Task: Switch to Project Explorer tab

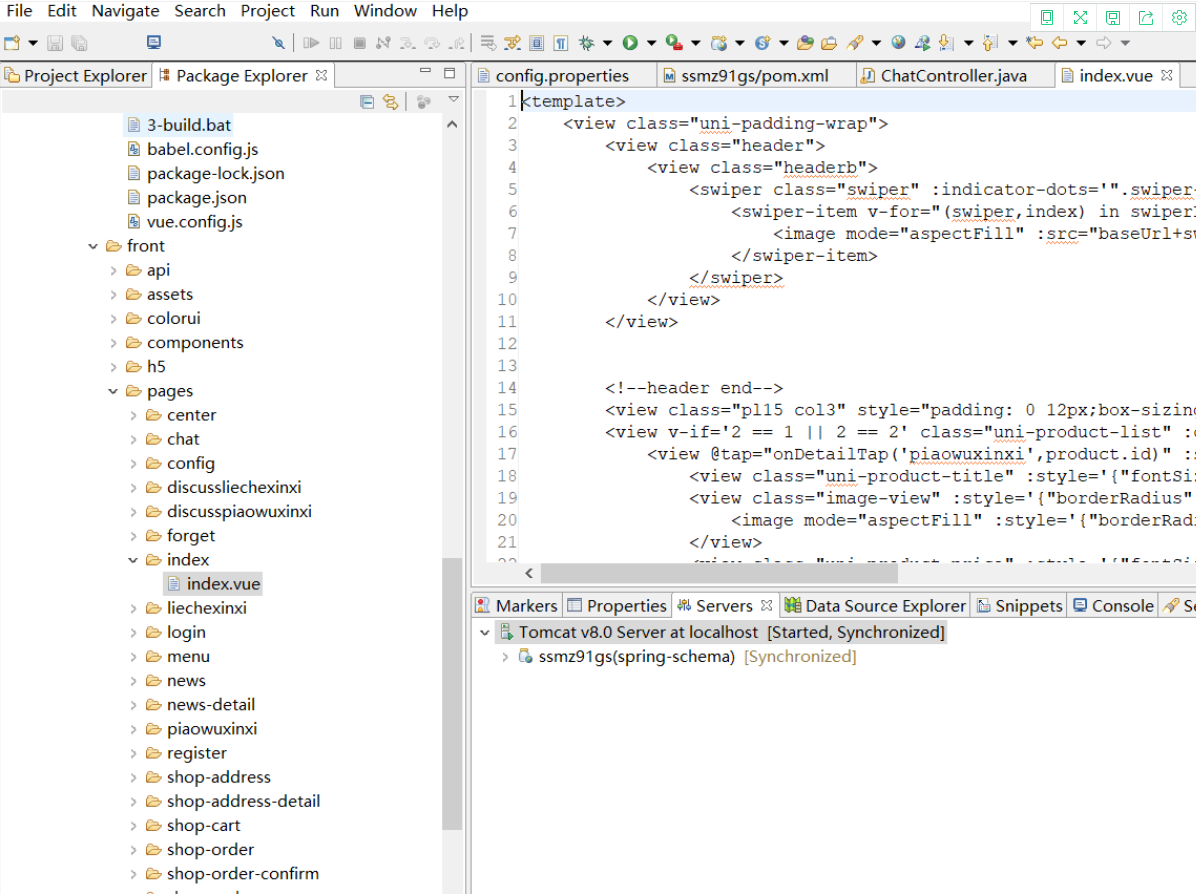Action: pyautogui.click(x=76, y=76)
